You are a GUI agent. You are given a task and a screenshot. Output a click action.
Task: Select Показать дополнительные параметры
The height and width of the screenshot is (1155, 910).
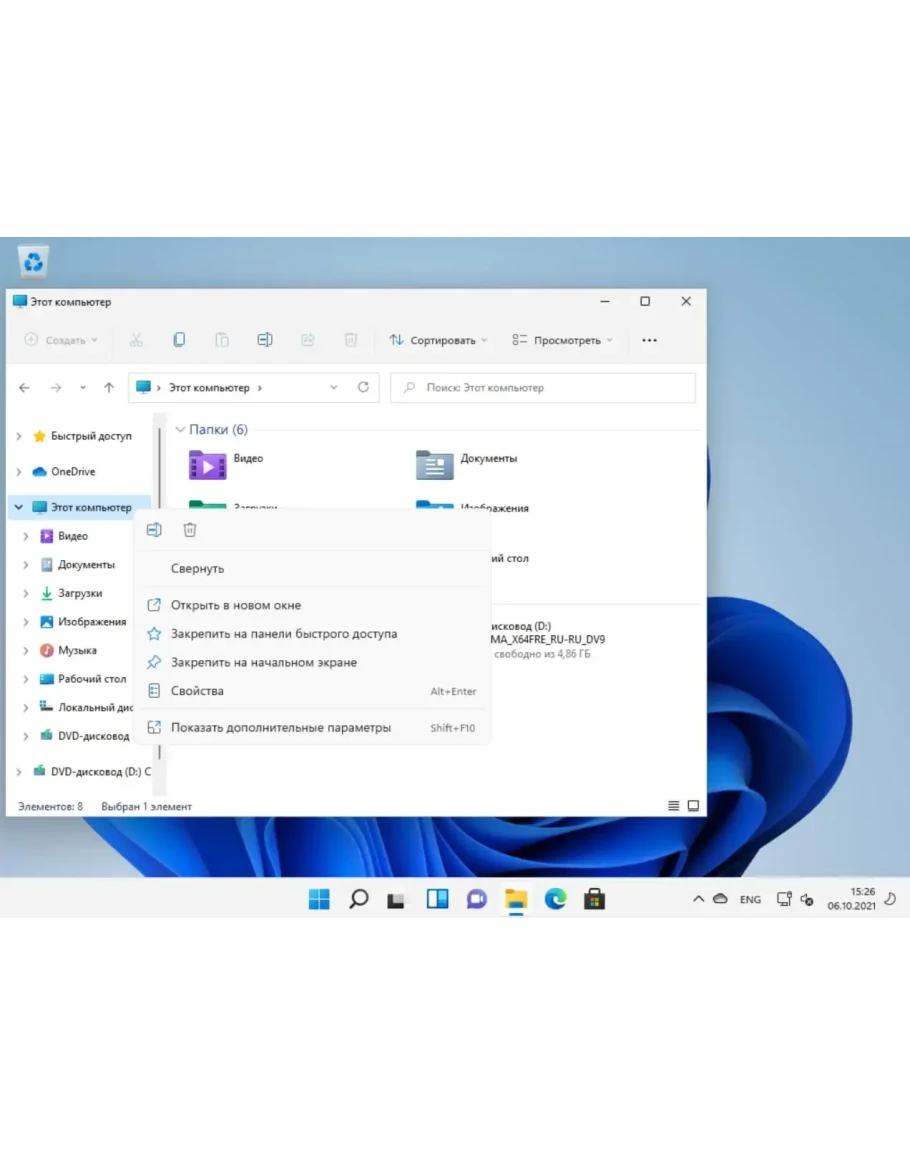coord(280,728)
